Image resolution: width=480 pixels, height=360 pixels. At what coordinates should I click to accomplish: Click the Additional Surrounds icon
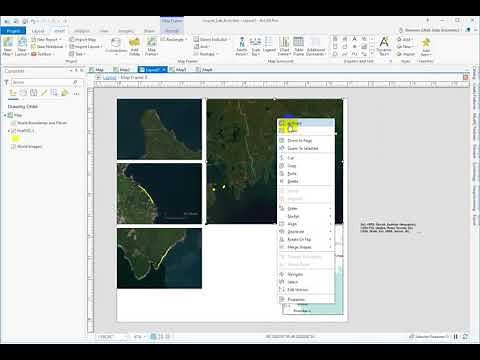(x=315, y=46)
